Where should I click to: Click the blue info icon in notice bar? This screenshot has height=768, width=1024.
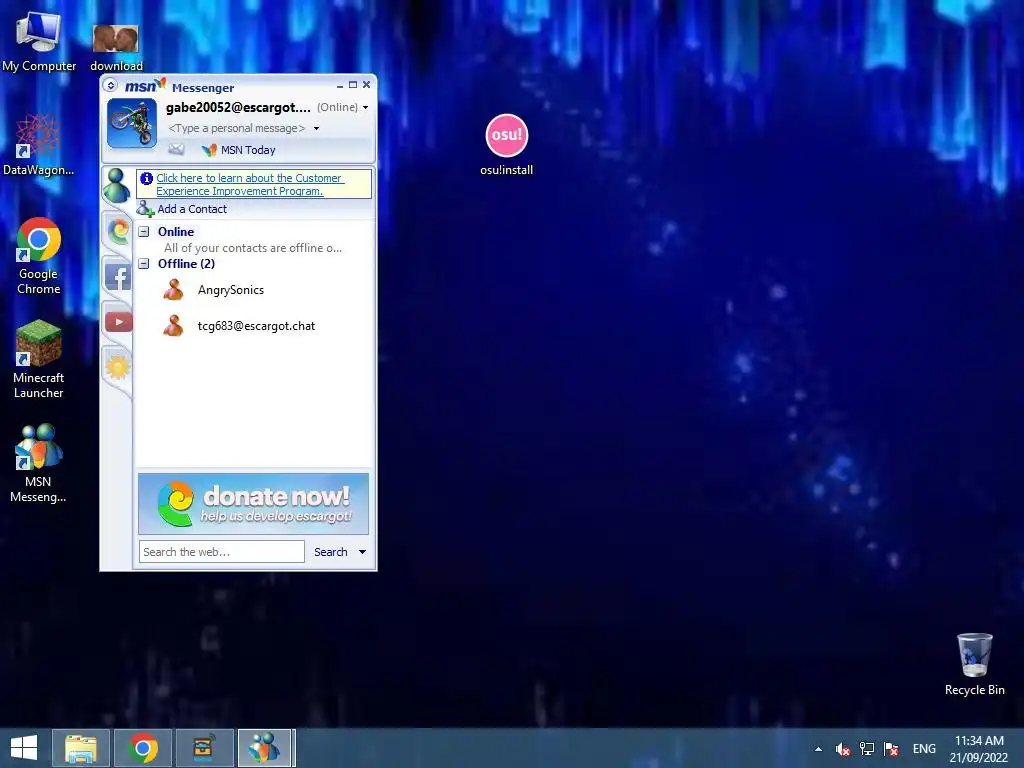146,178
